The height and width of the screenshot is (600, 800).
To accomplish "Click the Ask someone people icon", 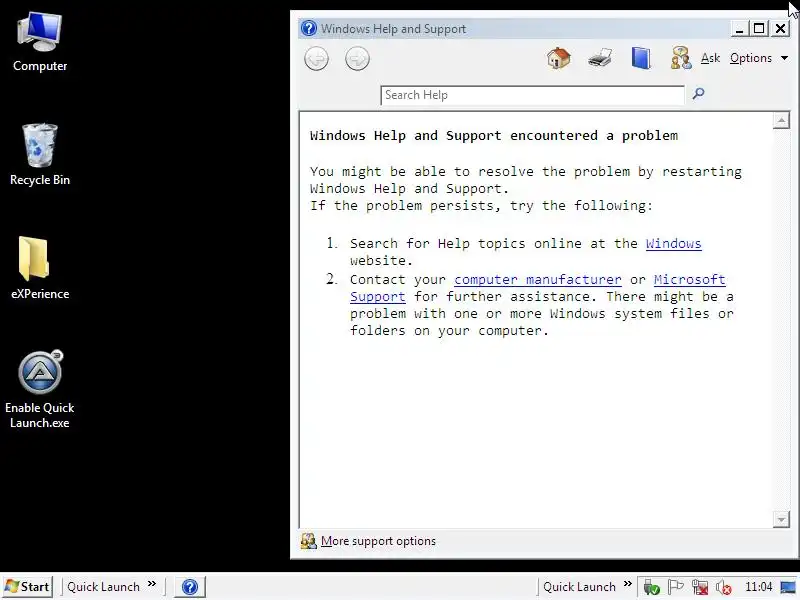I will click(681, 58).
